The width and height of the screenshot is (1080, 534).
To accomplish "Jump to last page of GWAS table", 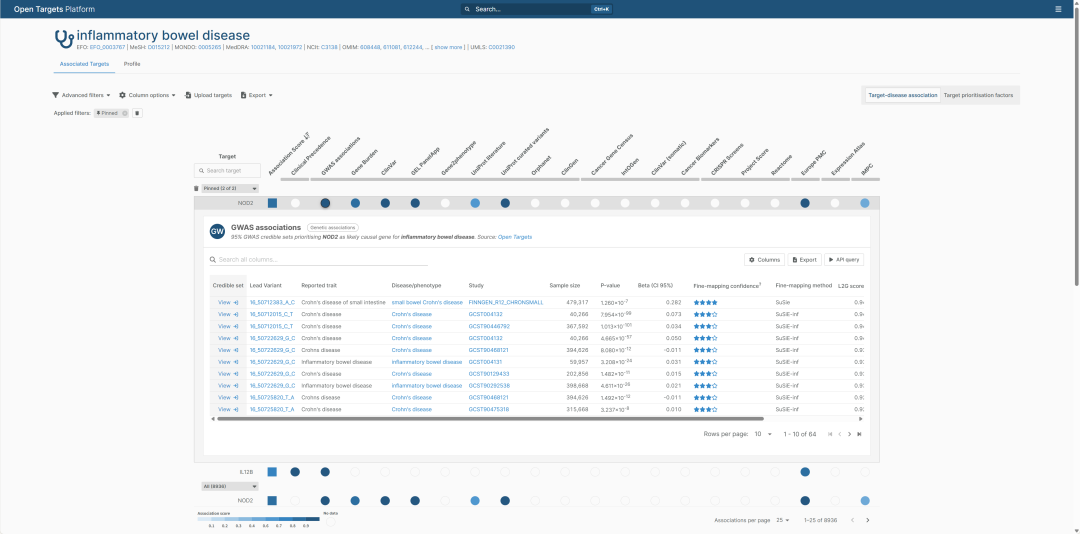I will pos(859,434).
